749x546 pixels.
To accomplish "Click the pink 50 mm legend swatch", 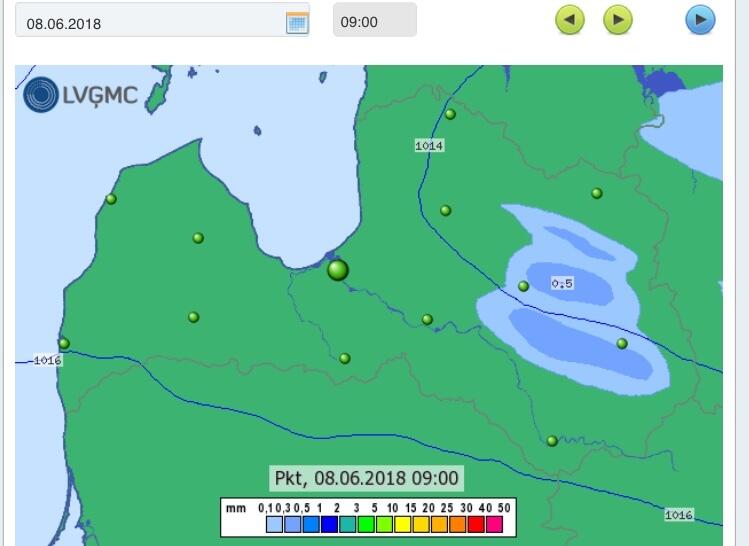I will pos(494,525).
